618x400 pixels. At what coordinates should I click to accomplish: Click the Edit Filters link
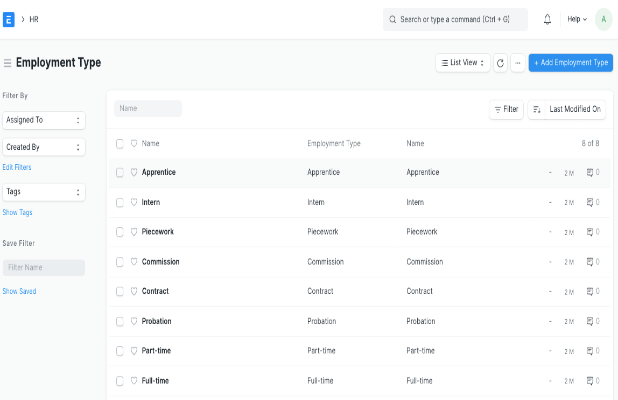pyautogui.click(x=17, y=167)
